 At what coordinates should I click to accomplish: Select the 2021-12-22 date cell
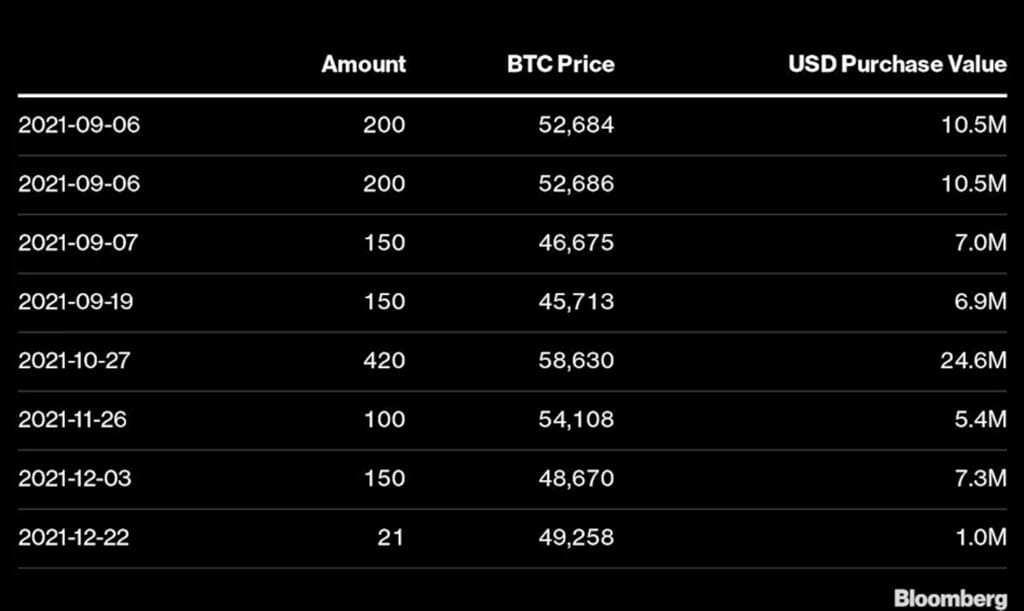[74, 537]
